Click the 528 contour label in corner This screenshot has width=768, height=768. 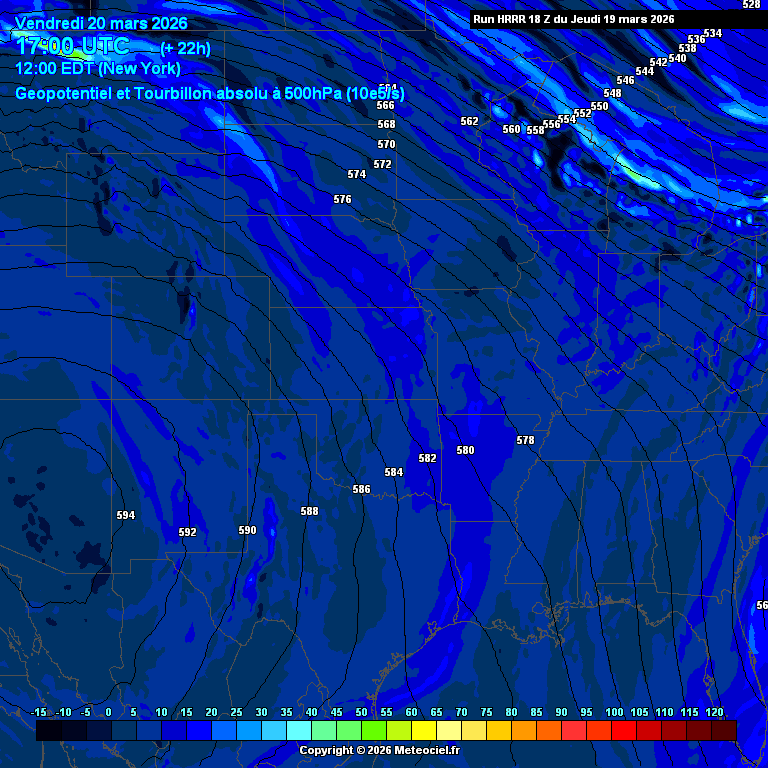pos(751,5)
